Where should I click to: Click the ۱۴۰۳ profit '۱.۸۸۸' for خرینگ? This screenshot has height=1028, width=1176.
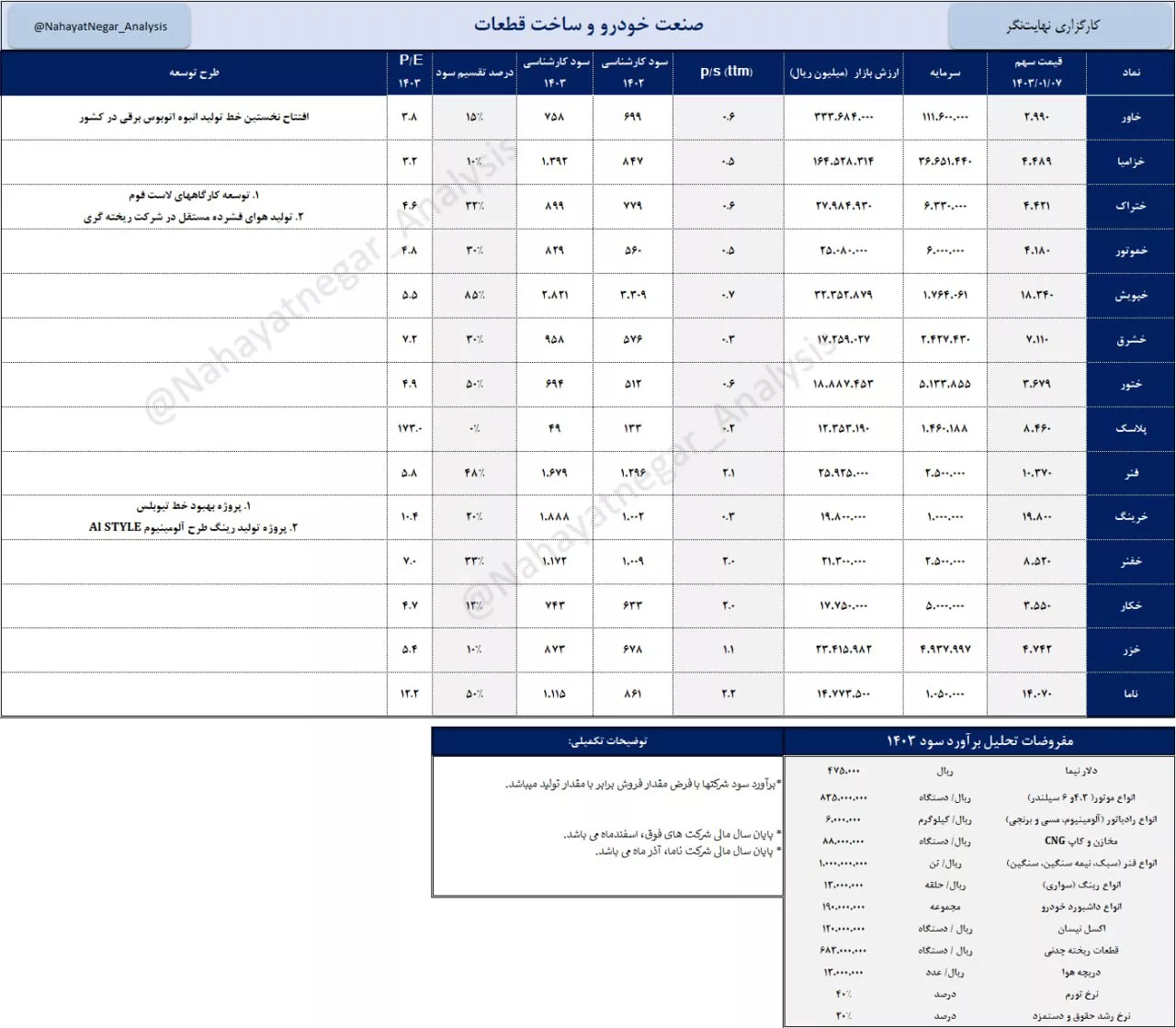coord(555,516)
